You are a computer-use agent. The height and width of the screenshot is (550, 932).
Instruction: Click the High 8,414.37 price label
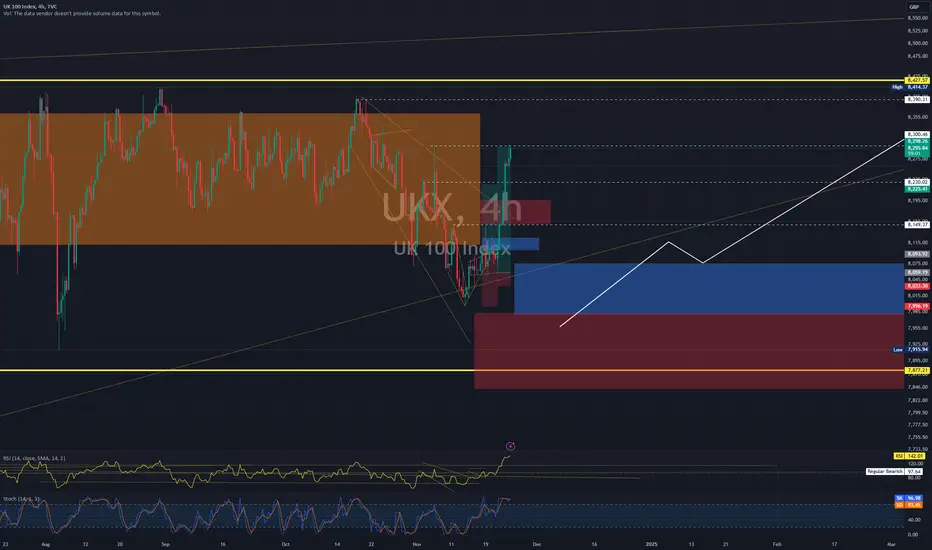[911, 87]
